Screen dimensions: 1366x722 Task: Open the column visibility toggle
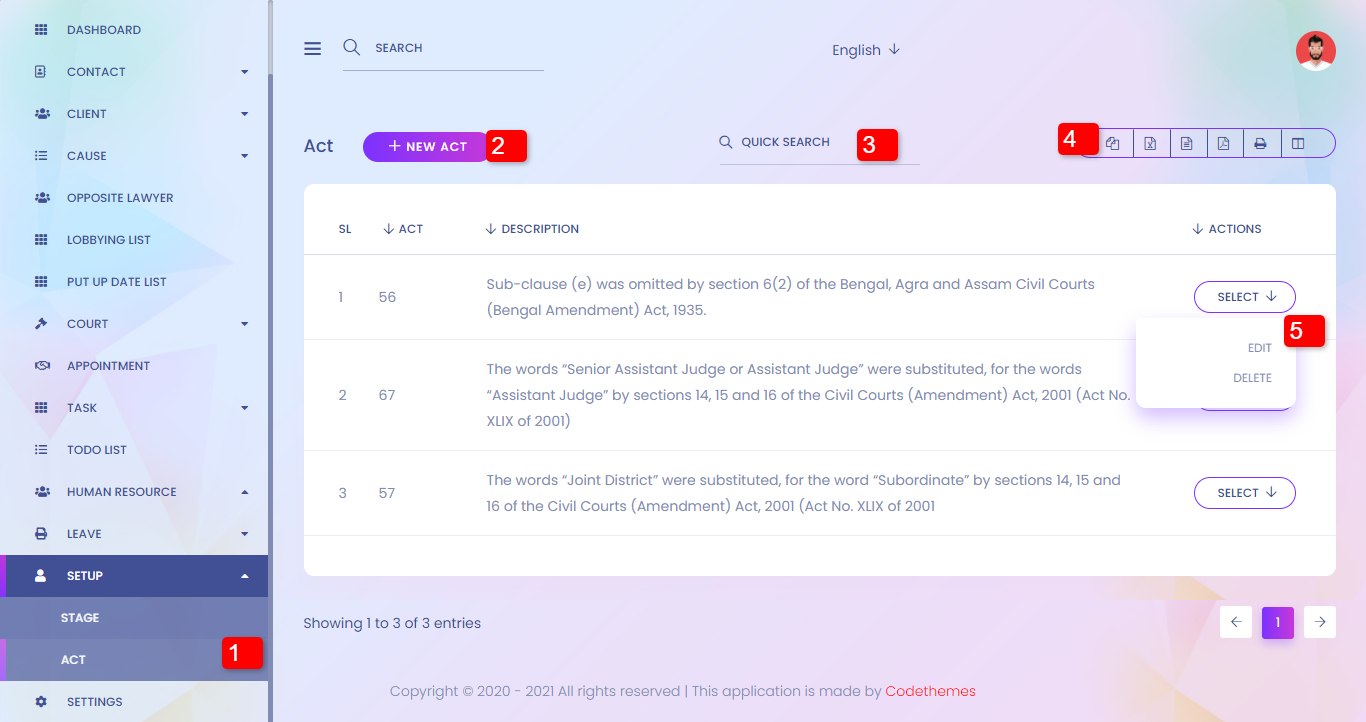pyautogui.click(x=1298, y=144)
